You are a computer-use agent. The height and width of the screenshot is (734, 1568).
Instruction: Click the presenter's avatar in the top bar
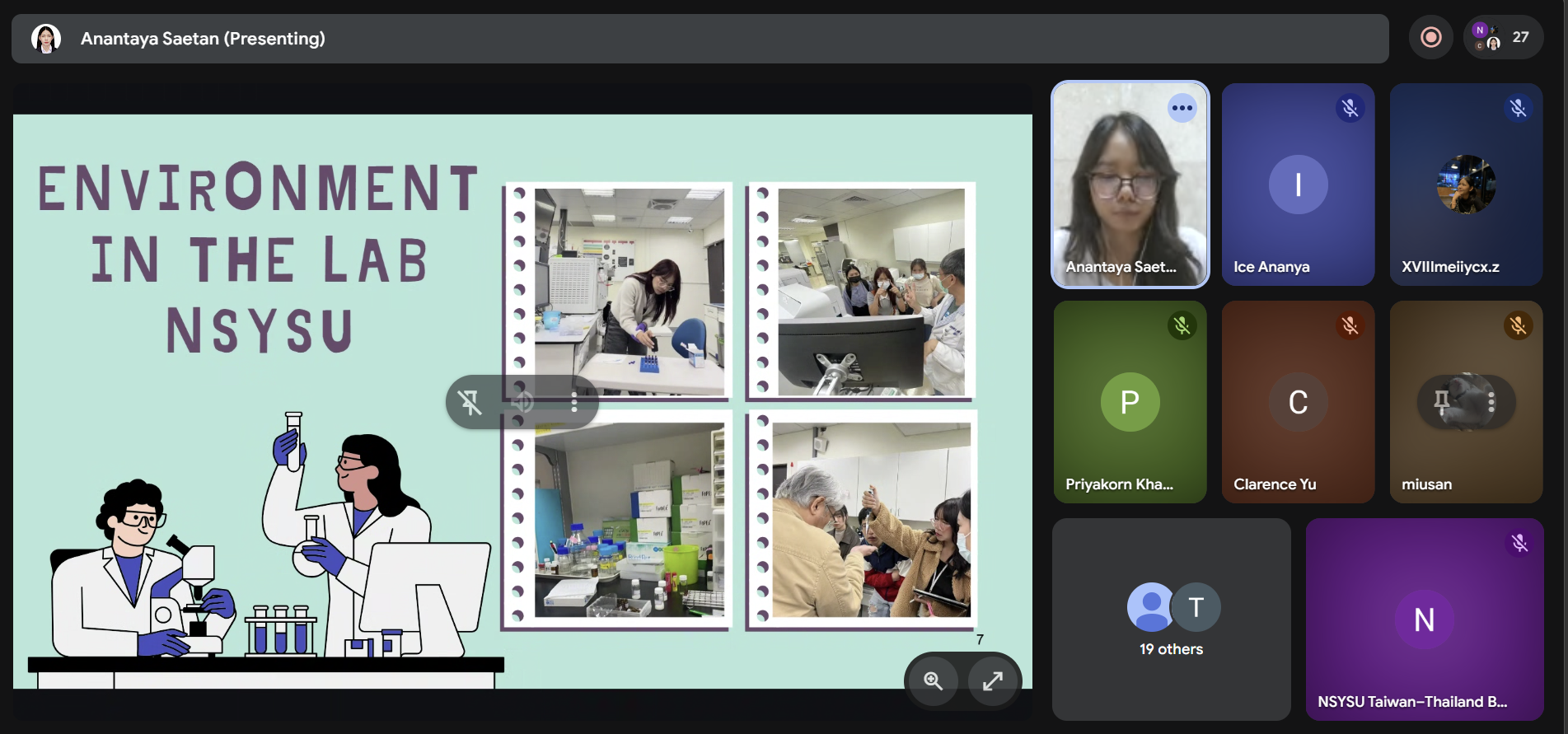pos(46,39)
